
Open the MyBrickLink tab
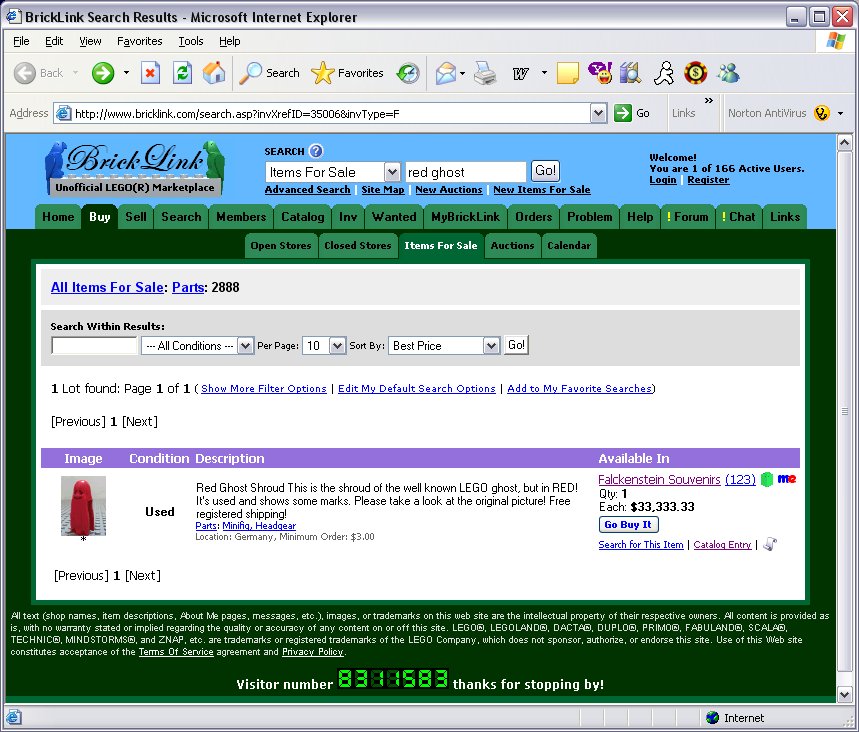tap(465, 216)
